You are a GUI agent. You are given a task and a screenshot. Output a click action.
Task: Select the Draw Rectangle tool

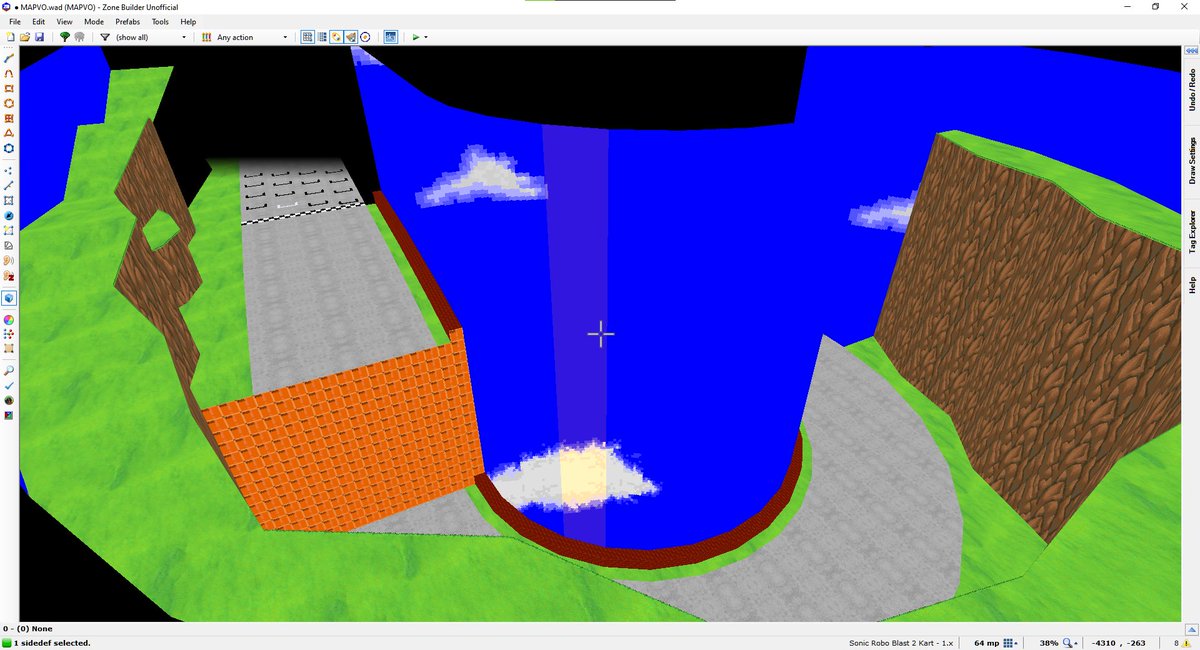(x=9, y=88)
